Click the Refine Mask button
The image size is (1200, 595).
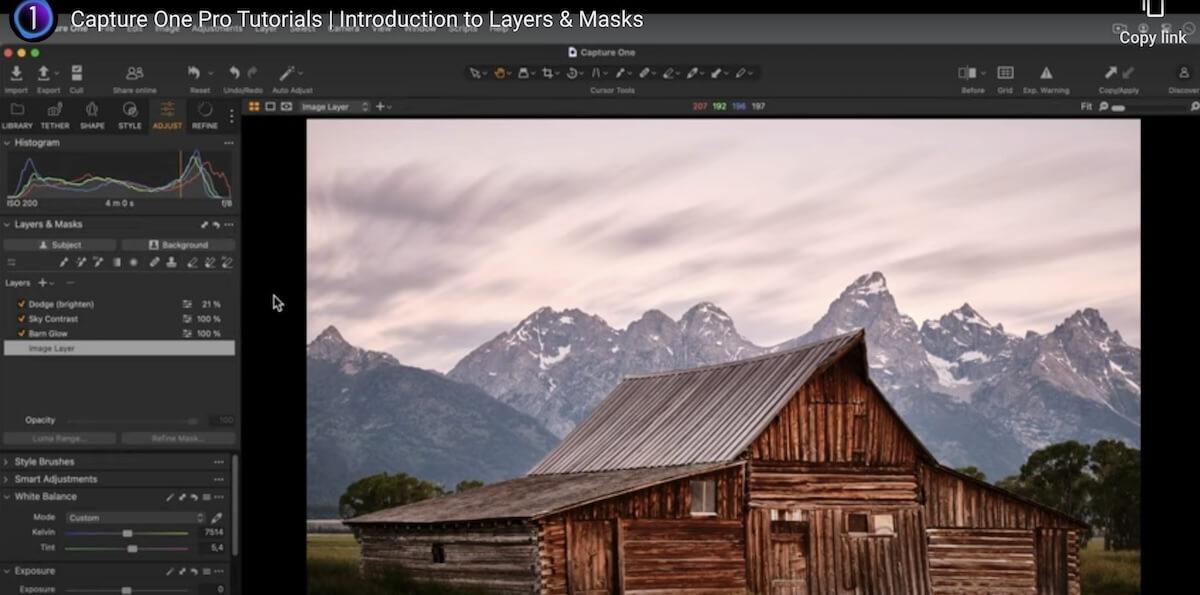178,438
